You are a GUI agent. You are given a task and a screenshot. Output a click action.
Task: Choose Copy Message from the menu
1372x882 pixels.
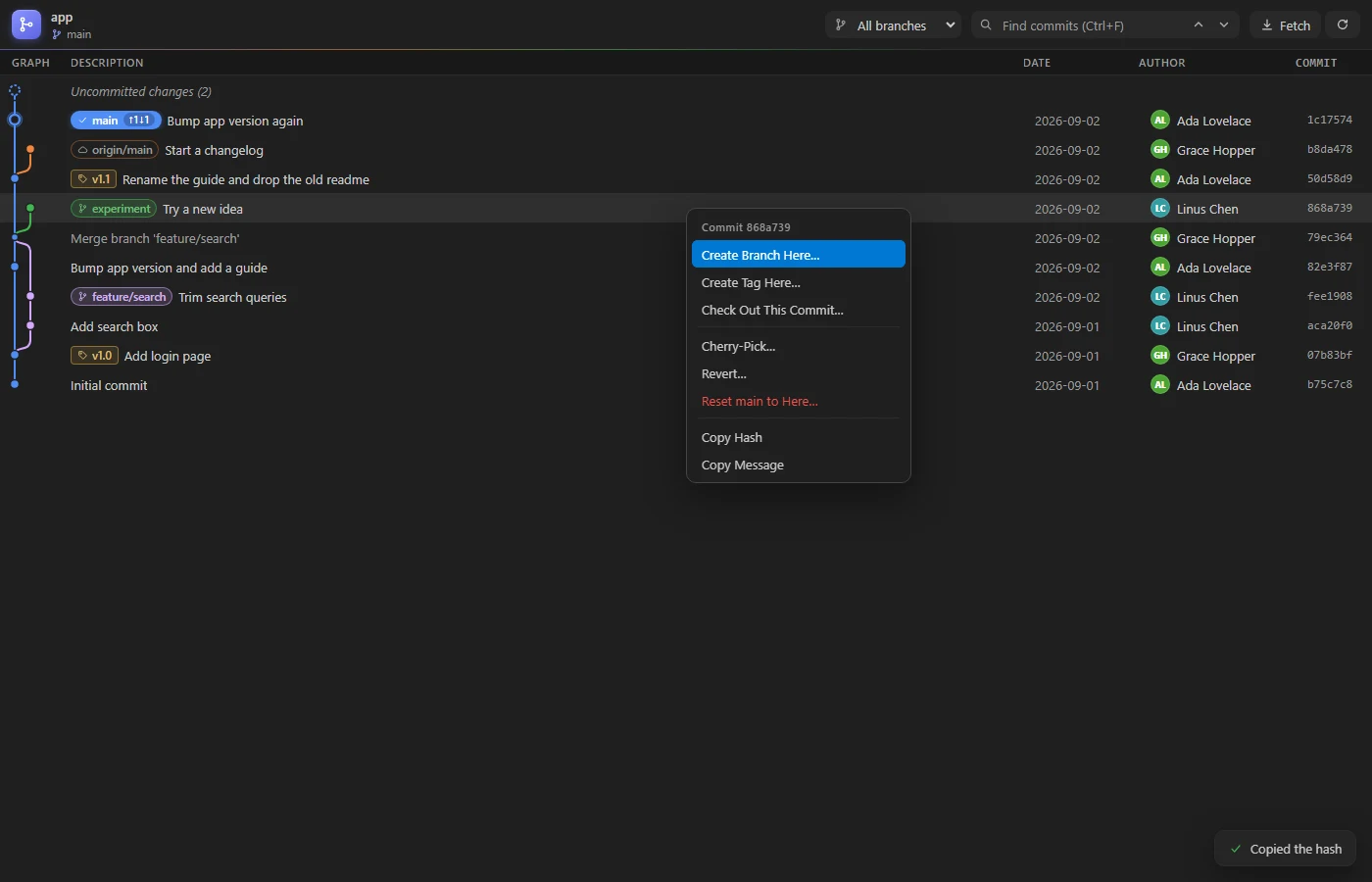(799, 465)
